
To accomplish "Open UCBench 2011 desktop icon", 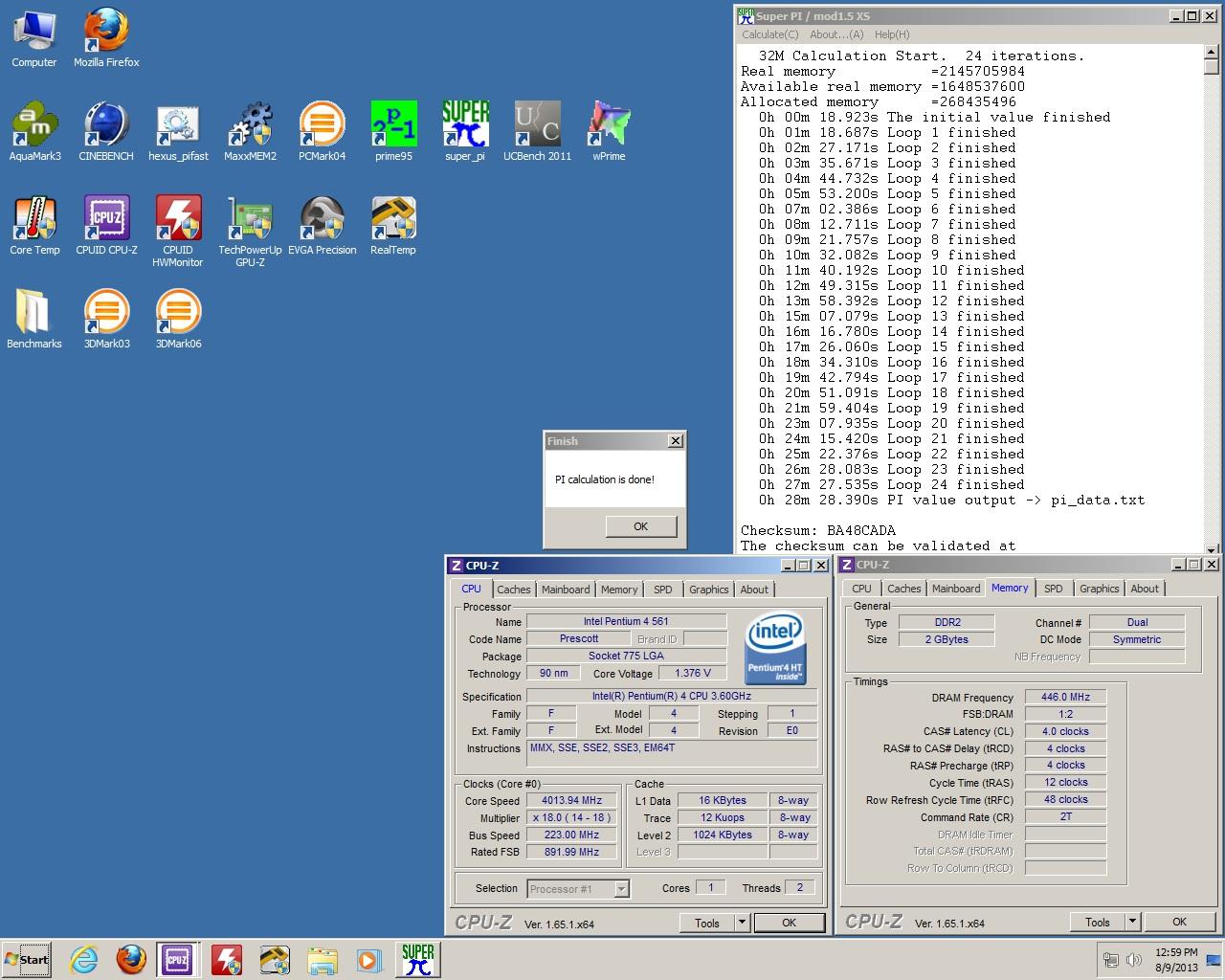I will (x=537, y=132).
